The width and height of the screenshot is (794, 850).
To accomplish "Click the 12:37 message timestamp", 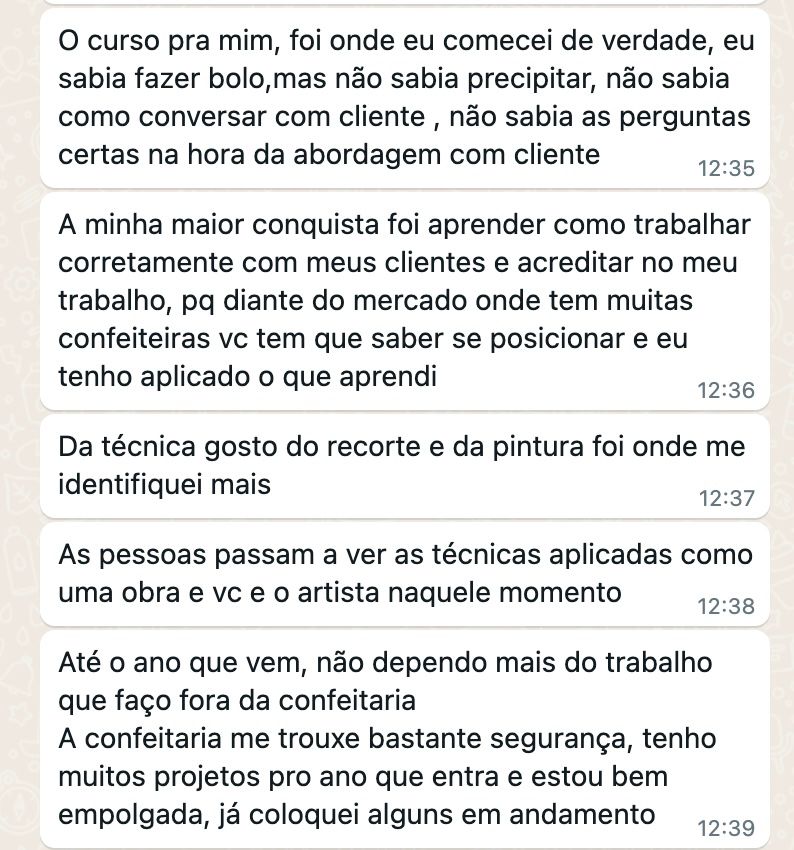I will [726, 498].
